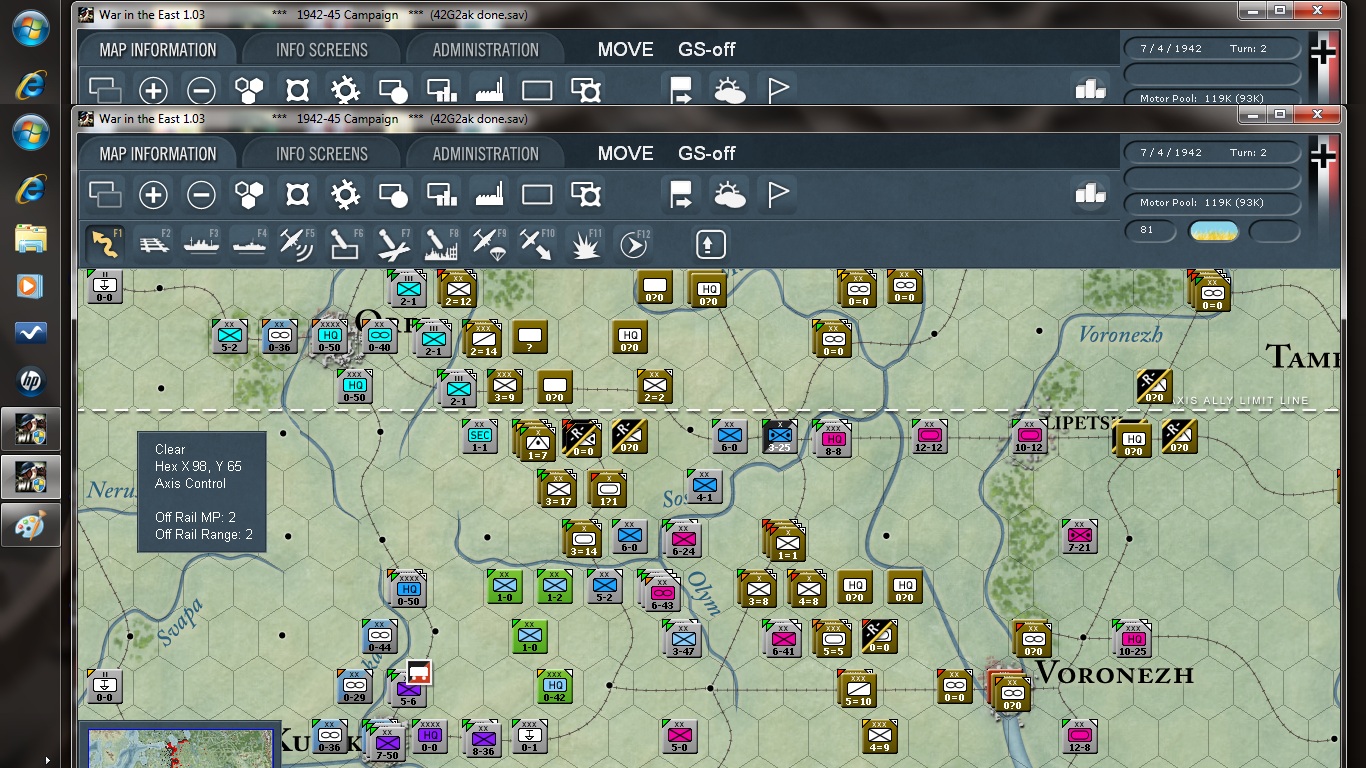
Task: Toggle the hex grid in the front window
Action: tap(249, 194)
